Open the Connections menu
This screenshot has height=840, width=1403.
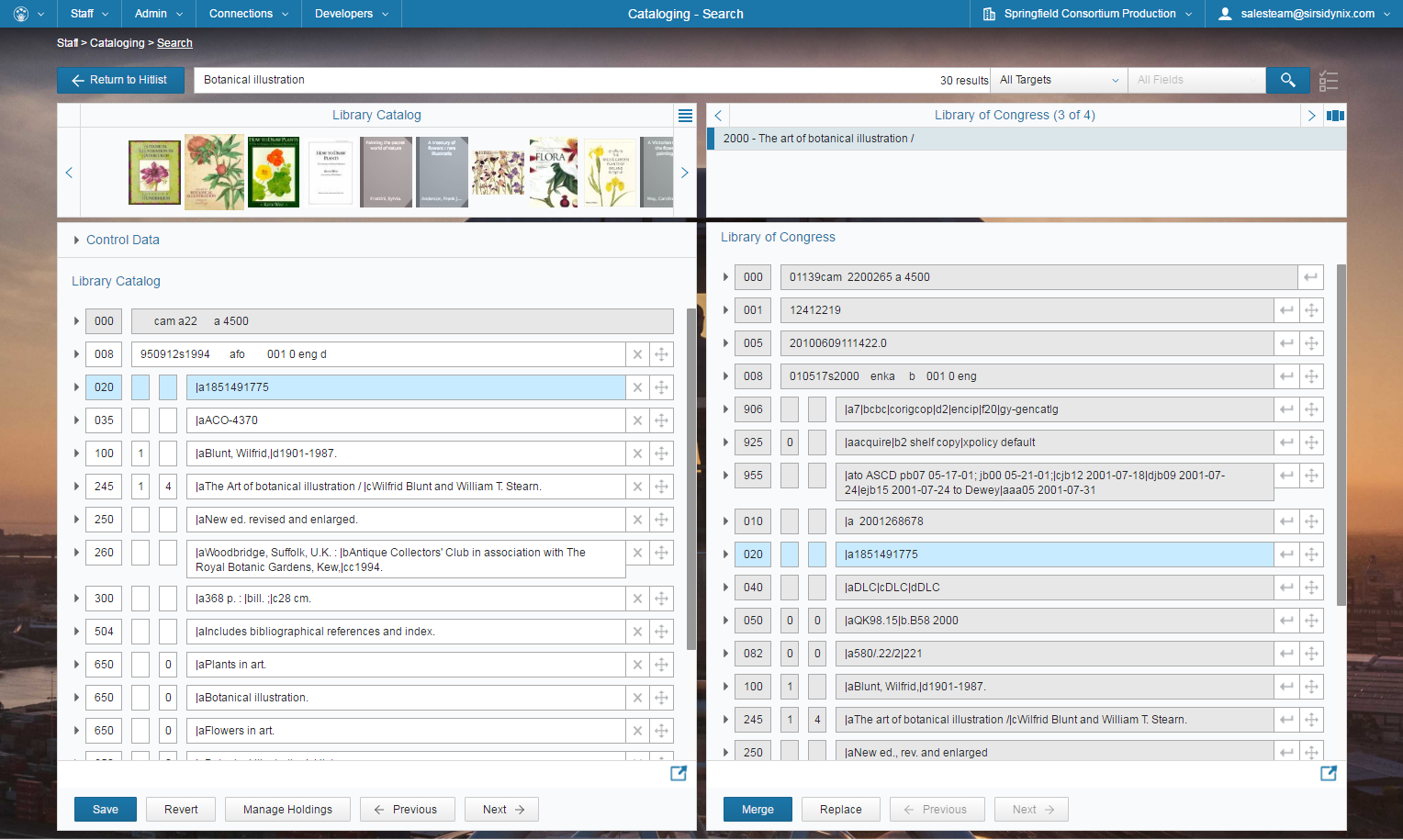(x=248, y=14)
